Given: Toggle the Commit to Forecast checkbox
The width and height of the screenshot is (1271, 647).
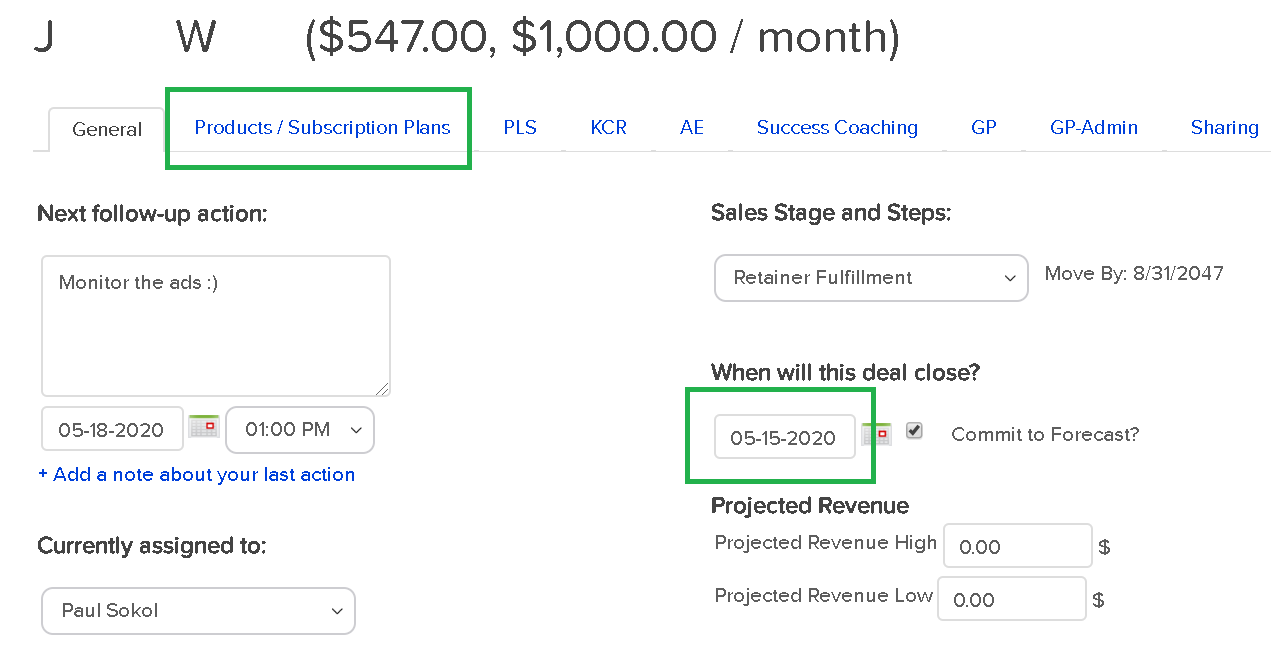Looking at the screenshot, I should click(914, 431).
